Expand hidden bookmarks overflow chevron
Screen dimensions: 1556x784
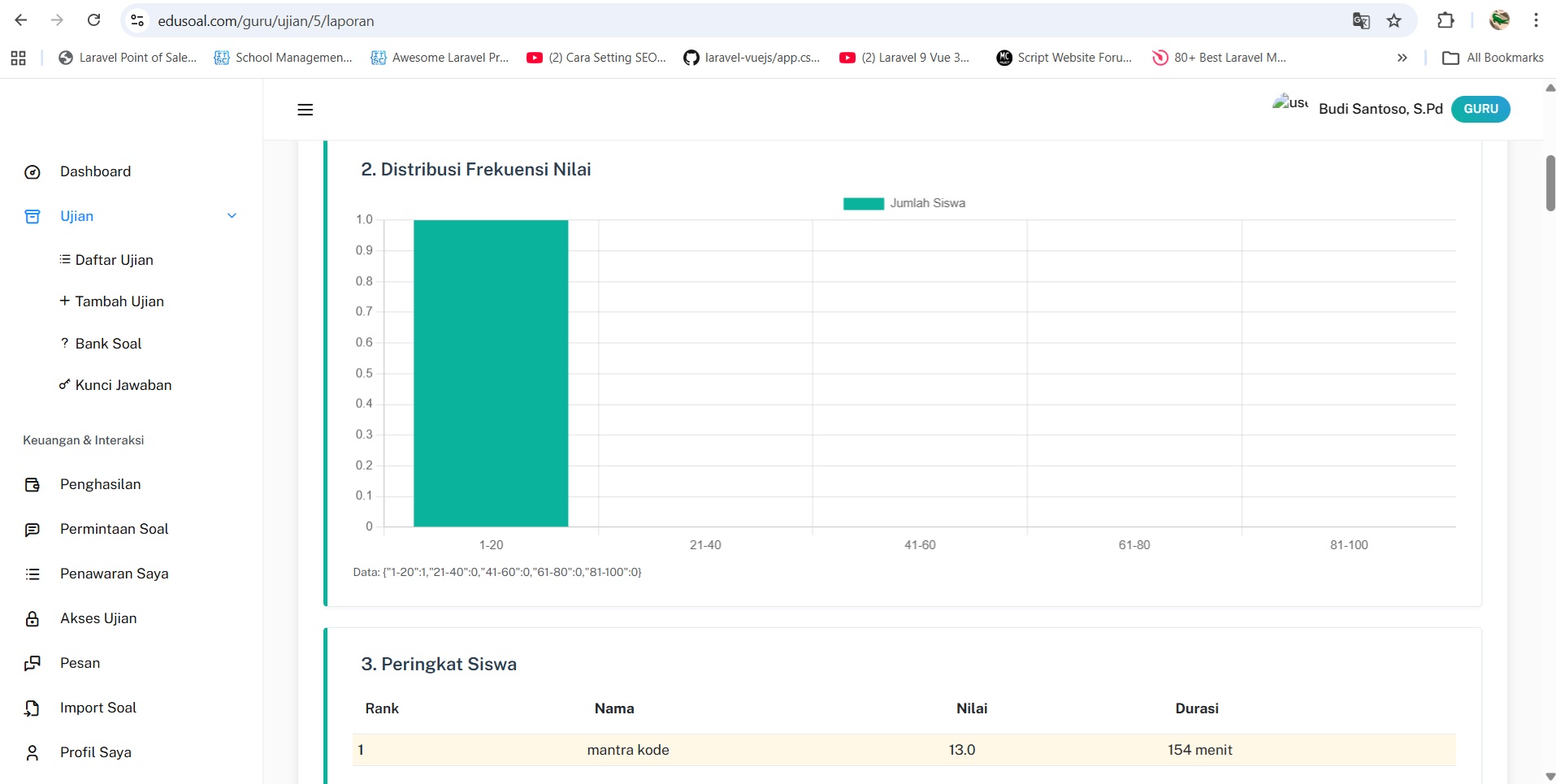1402,58
